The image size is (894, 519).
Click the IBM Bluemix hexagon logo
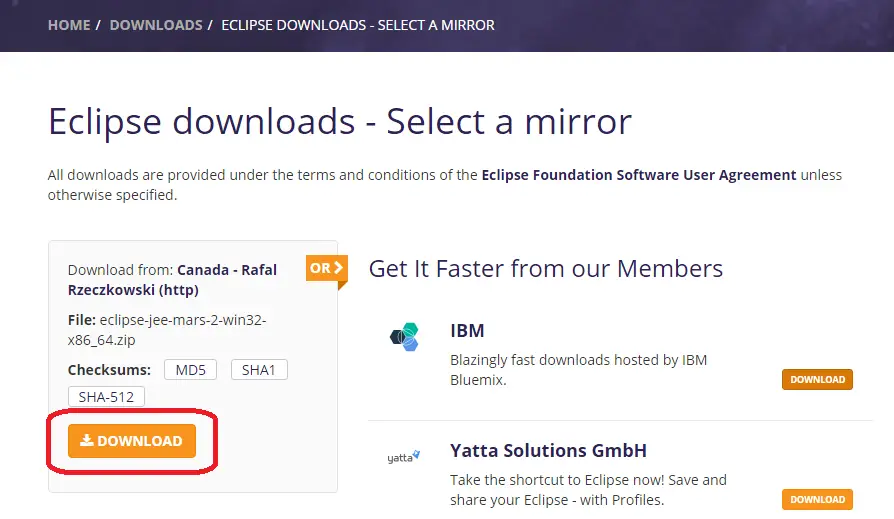(x=404, y=336)
